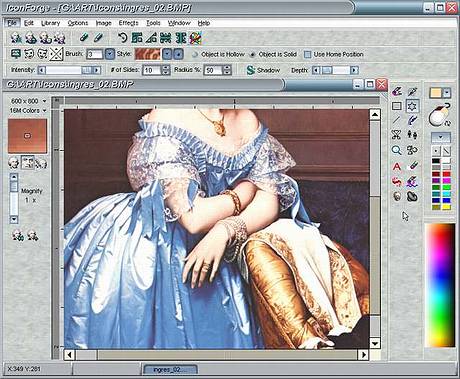
Task: Open the Style pattern dropdown arrow
Action: pyautogui.click(x=167, y=54)
